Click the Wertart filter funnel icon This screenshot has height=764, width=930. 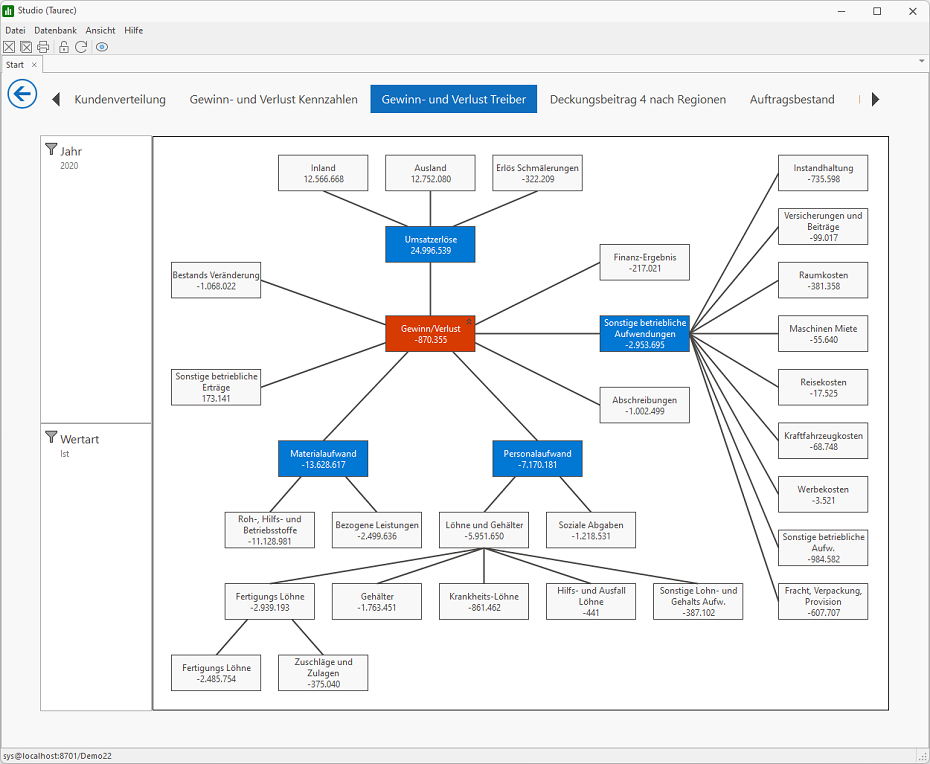tap(51, 438)
